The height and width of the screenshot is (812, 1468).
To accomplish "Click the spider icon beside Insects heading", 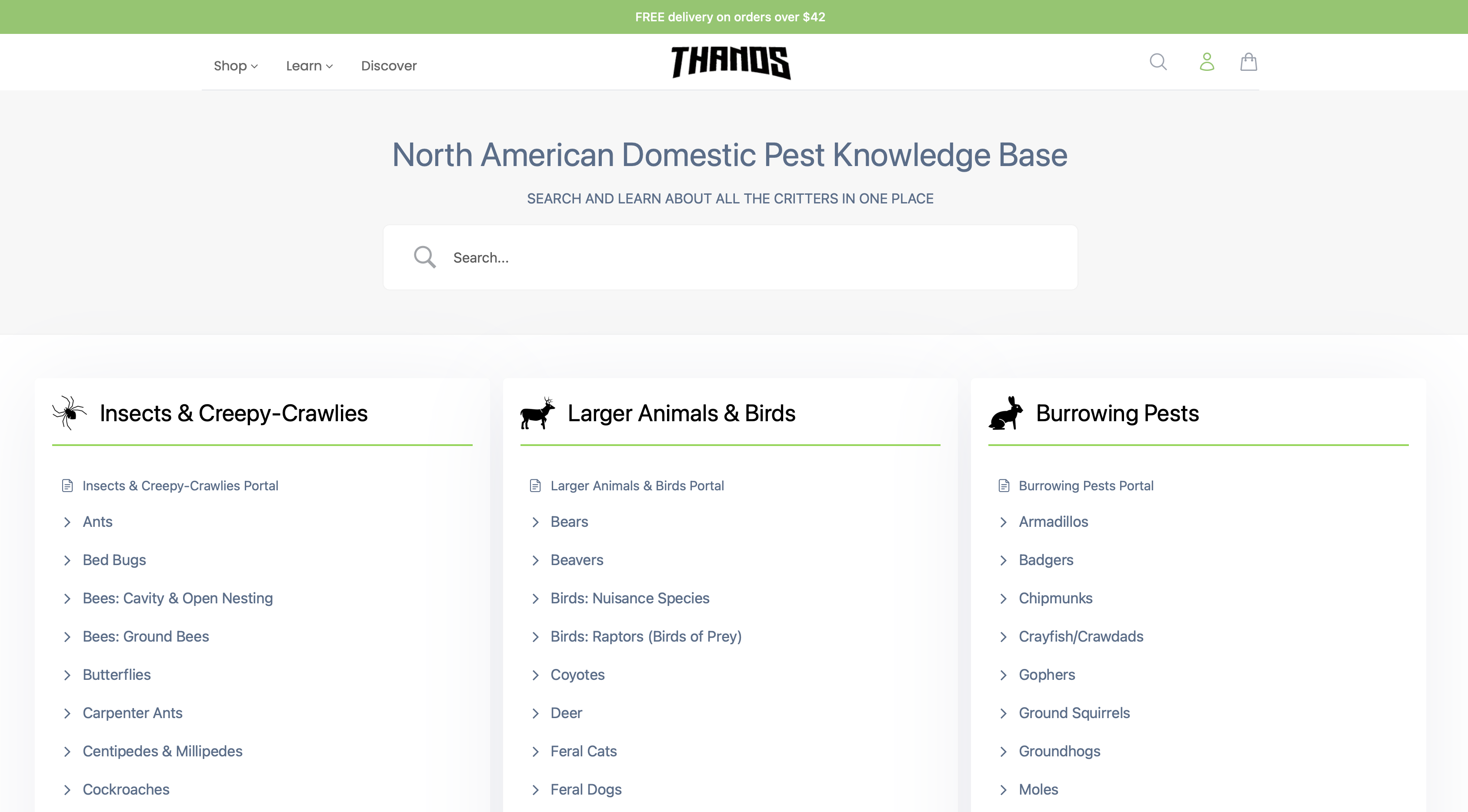I will (x=69, y=413).
